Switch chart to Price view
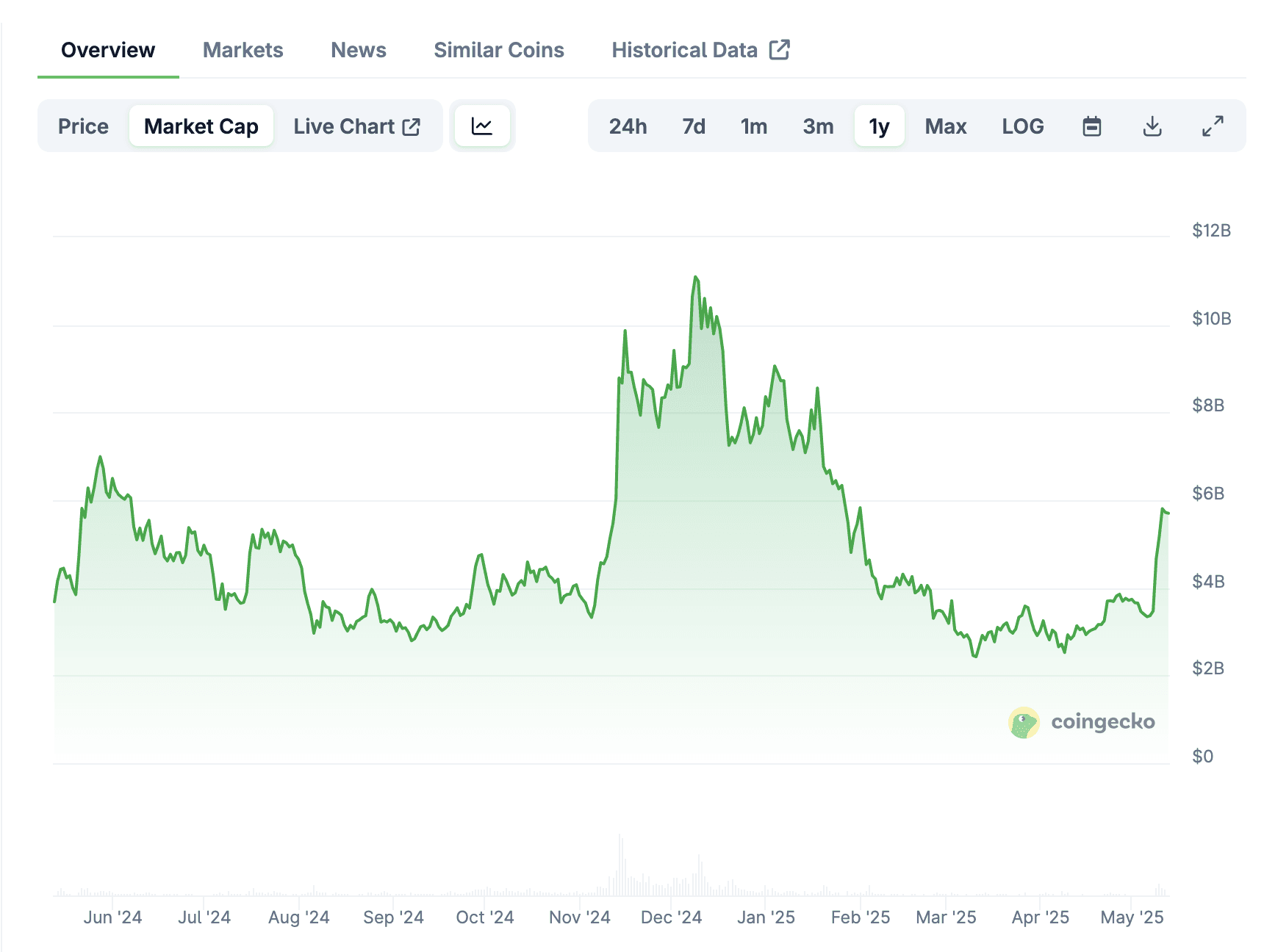This screenshot has width=1264, height=952. (x=83, y=126)
